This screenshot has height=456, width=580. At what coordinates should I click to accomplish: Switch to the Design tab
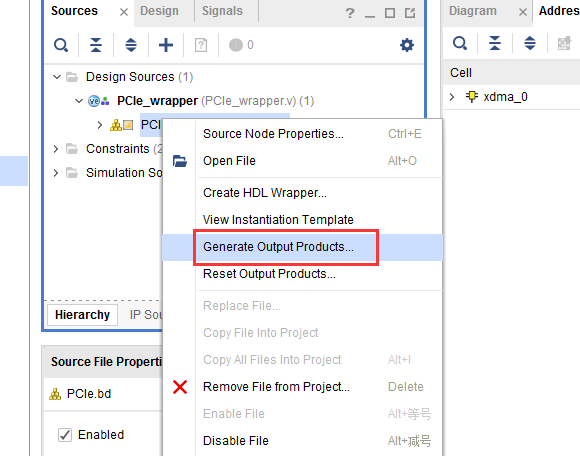159,11
